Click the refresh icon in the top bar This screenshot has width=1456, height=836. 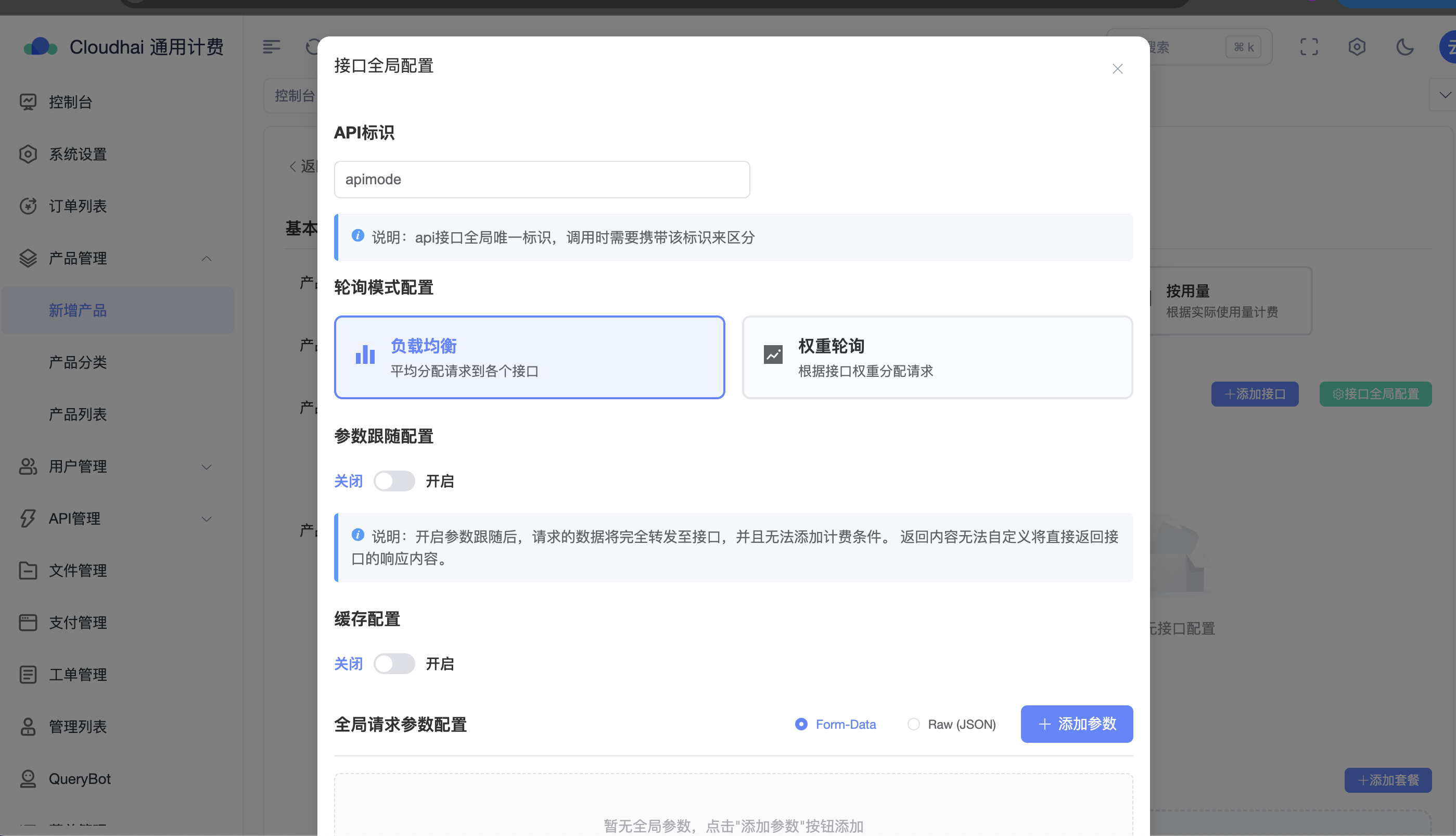click(312, 46)
